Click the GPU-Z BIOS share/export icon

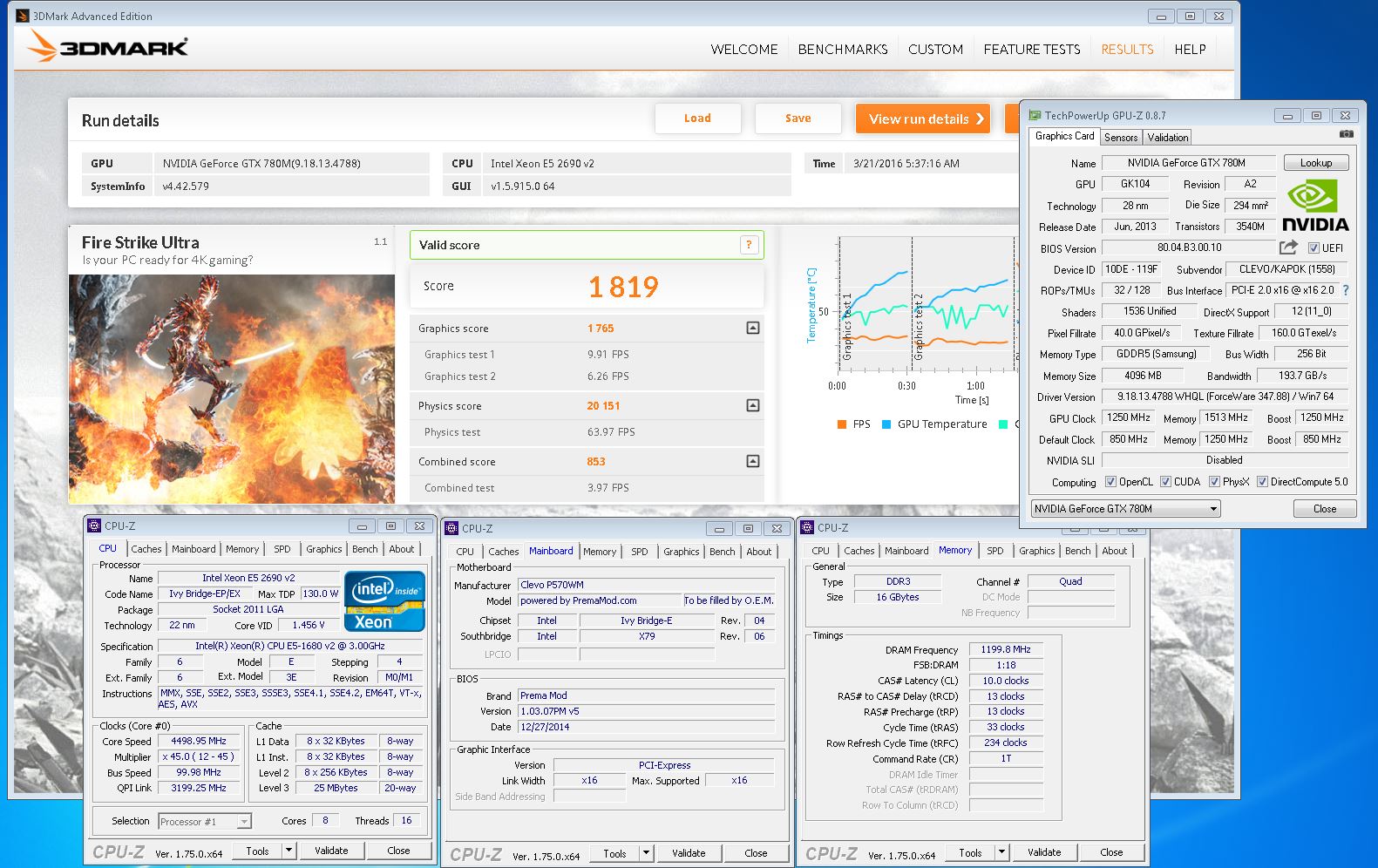1288,248
